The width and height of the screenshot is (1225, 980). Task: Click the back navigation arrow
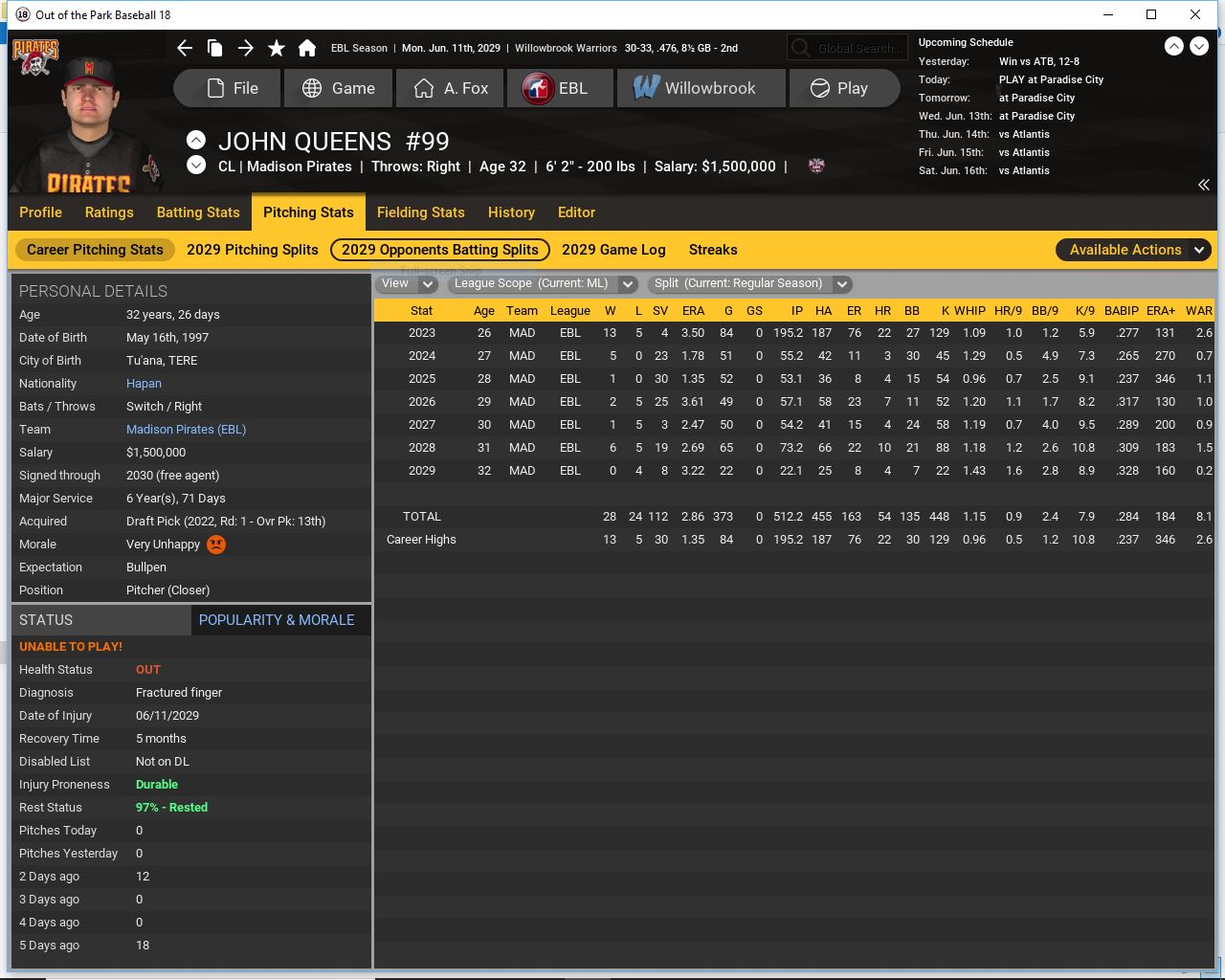point(185,48)
